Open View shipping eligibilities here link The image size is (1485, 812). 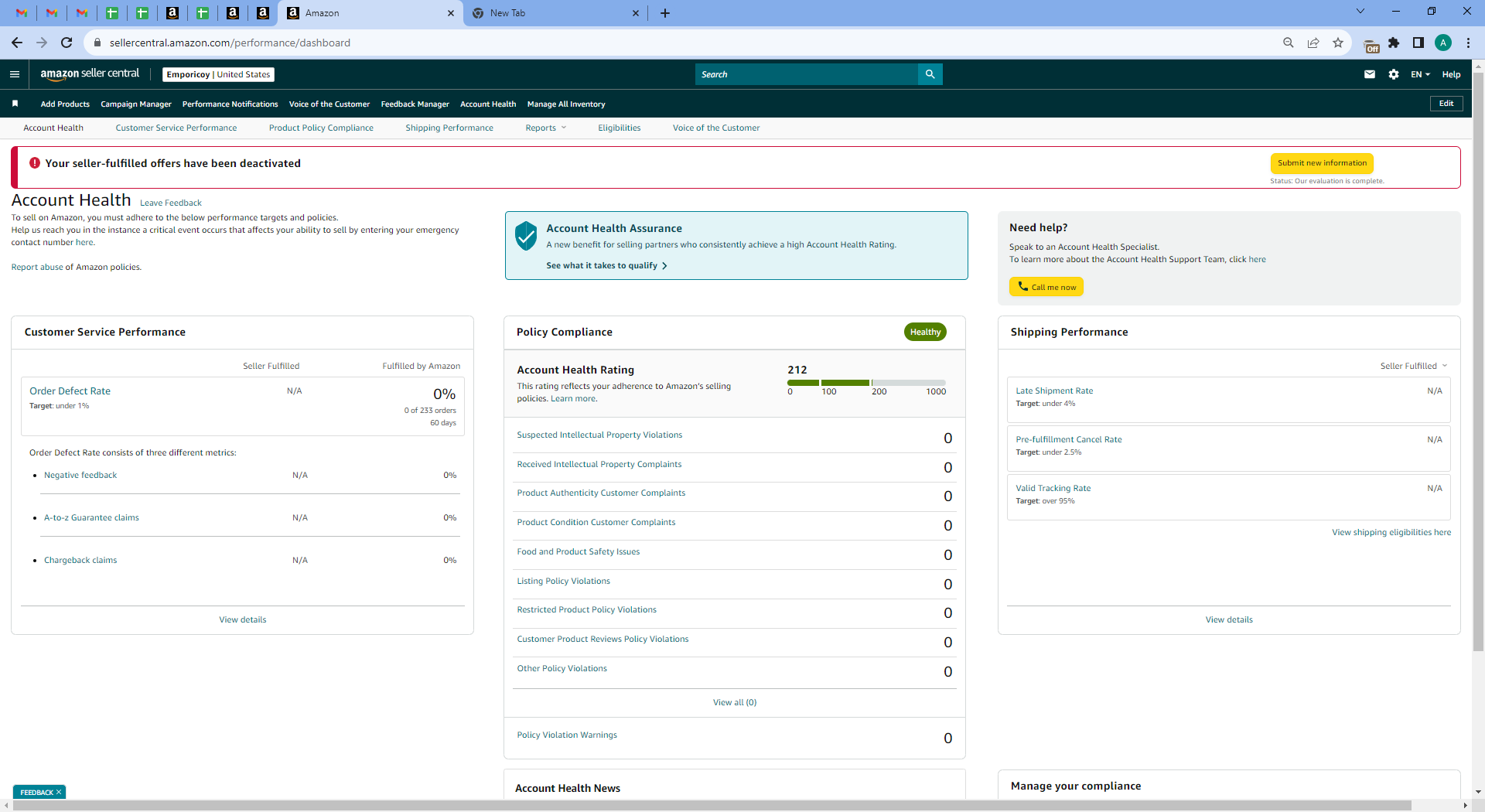1391,533
